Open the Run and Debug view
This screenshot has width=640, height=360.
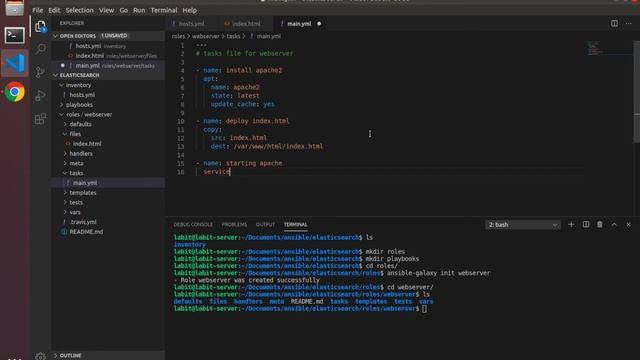click(40, 96)
